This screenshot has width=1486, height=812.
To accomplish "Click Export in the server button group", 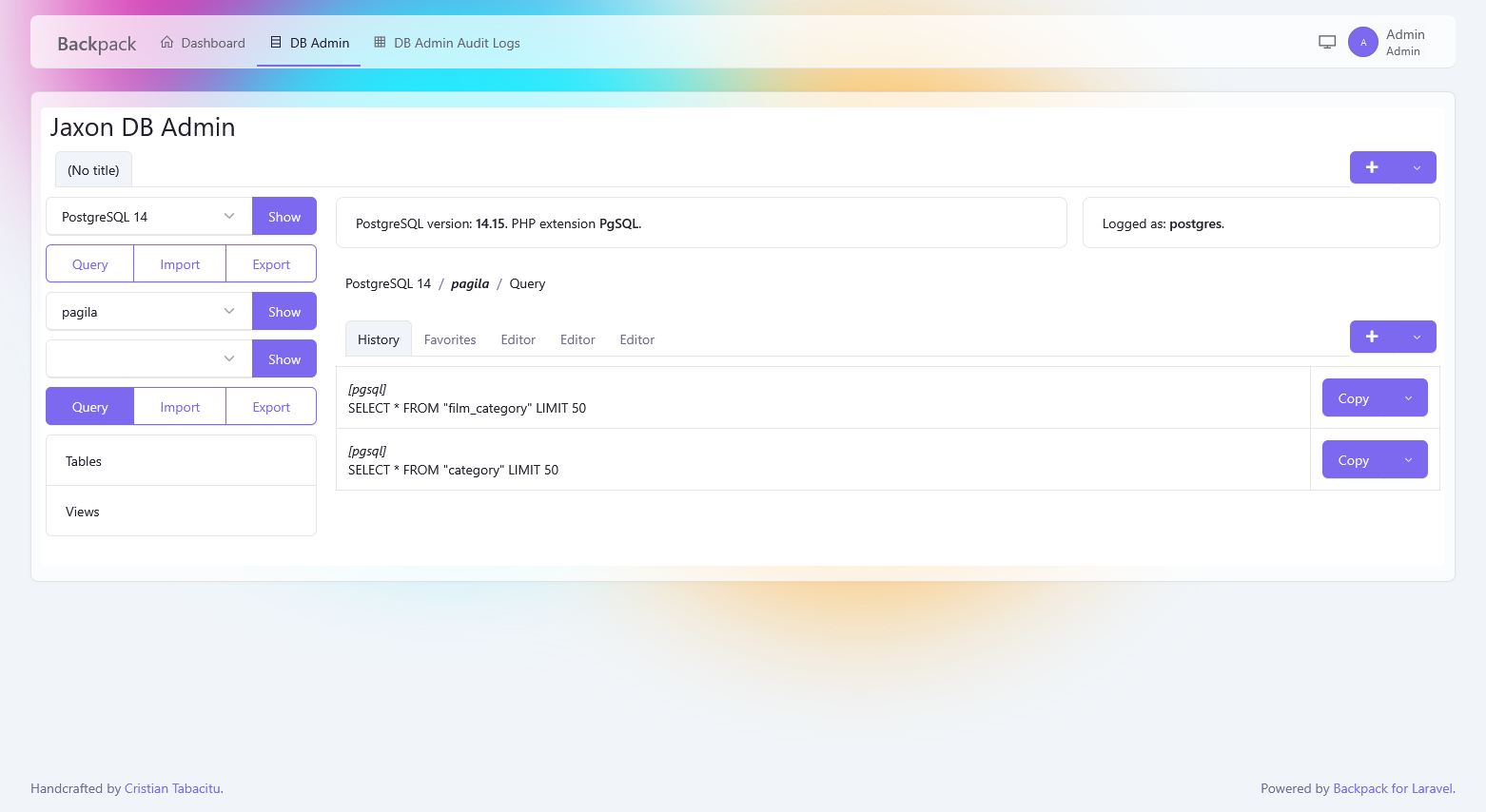I will click(271, 264).
